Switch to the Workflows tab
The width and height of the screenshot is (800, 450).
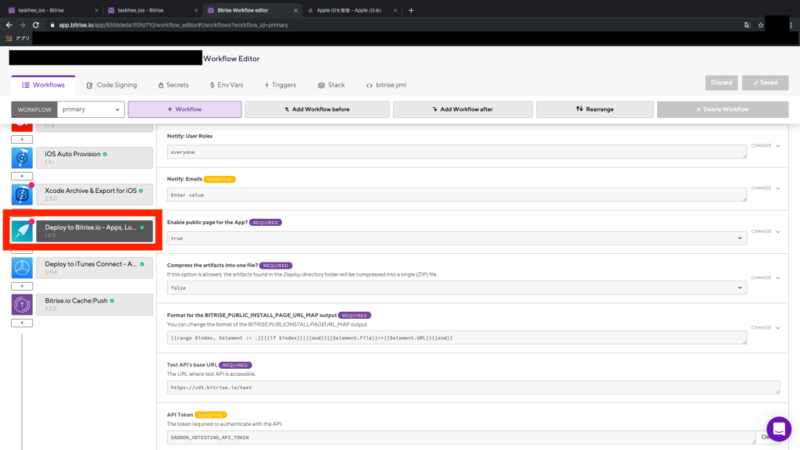click(43, 85)
